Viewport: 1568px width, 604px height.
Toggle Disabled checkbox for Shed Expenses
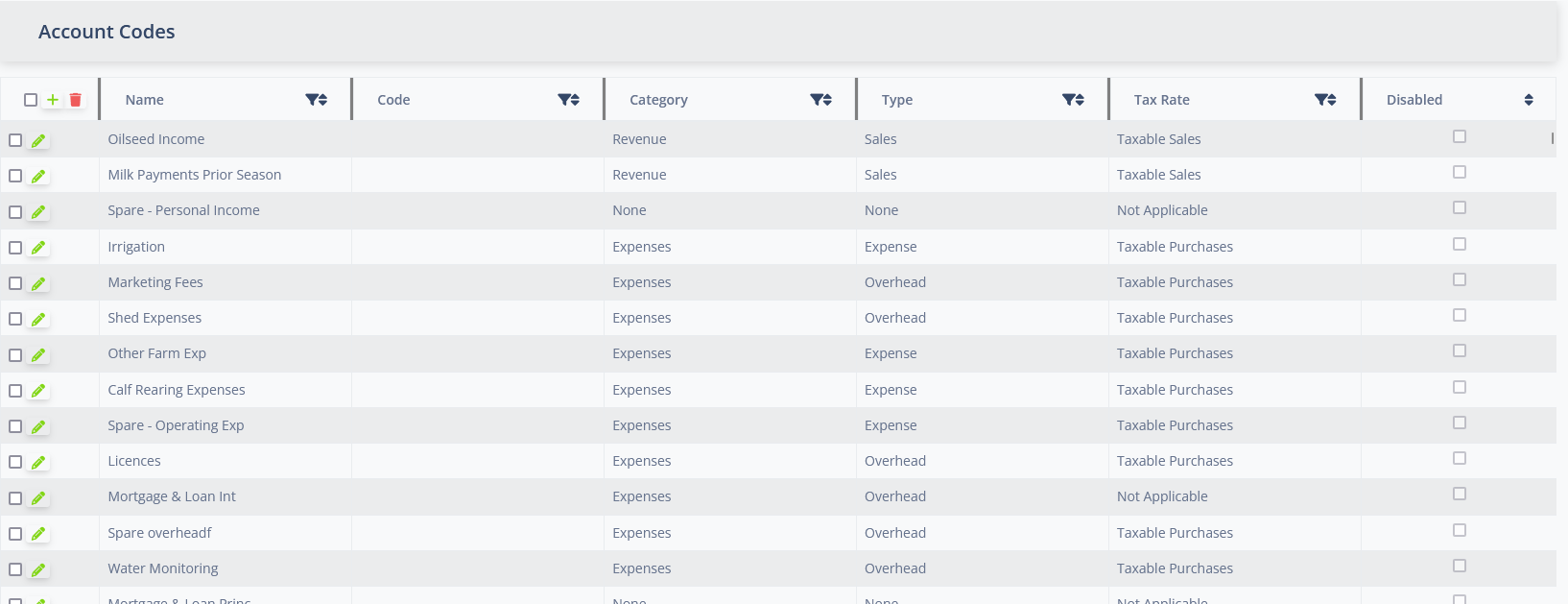(1459, 315)
